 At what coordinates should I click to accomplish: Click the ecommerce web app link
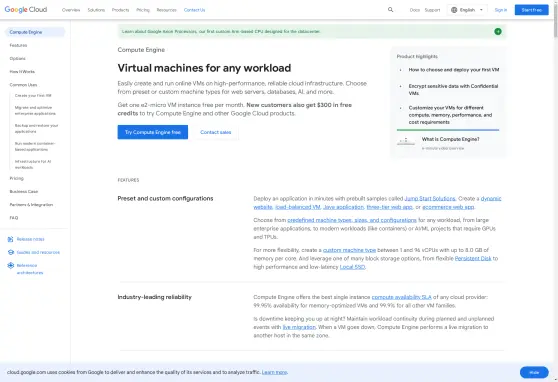[x=448, y=207]
